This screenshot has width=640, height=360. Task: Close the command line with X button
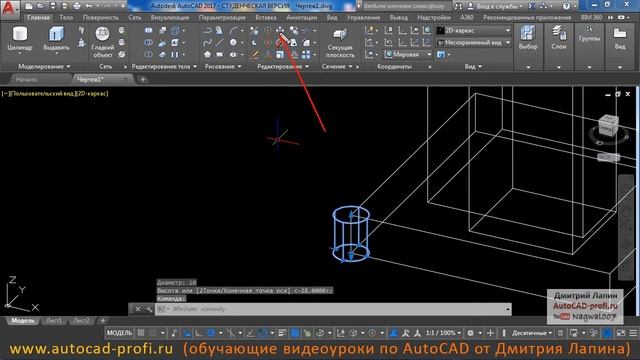[138, 309]
